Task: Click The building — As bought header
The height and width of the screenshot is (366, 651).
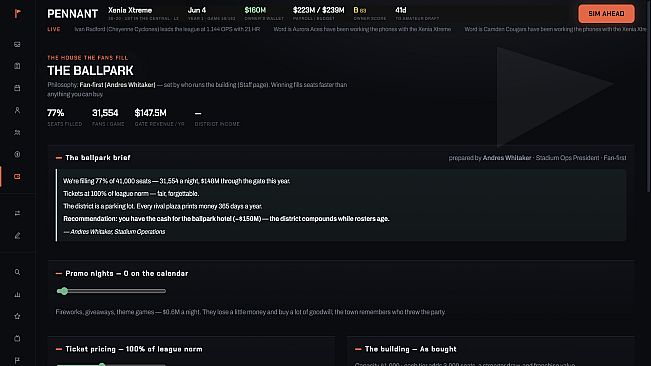Action: [x=411, y=349]
